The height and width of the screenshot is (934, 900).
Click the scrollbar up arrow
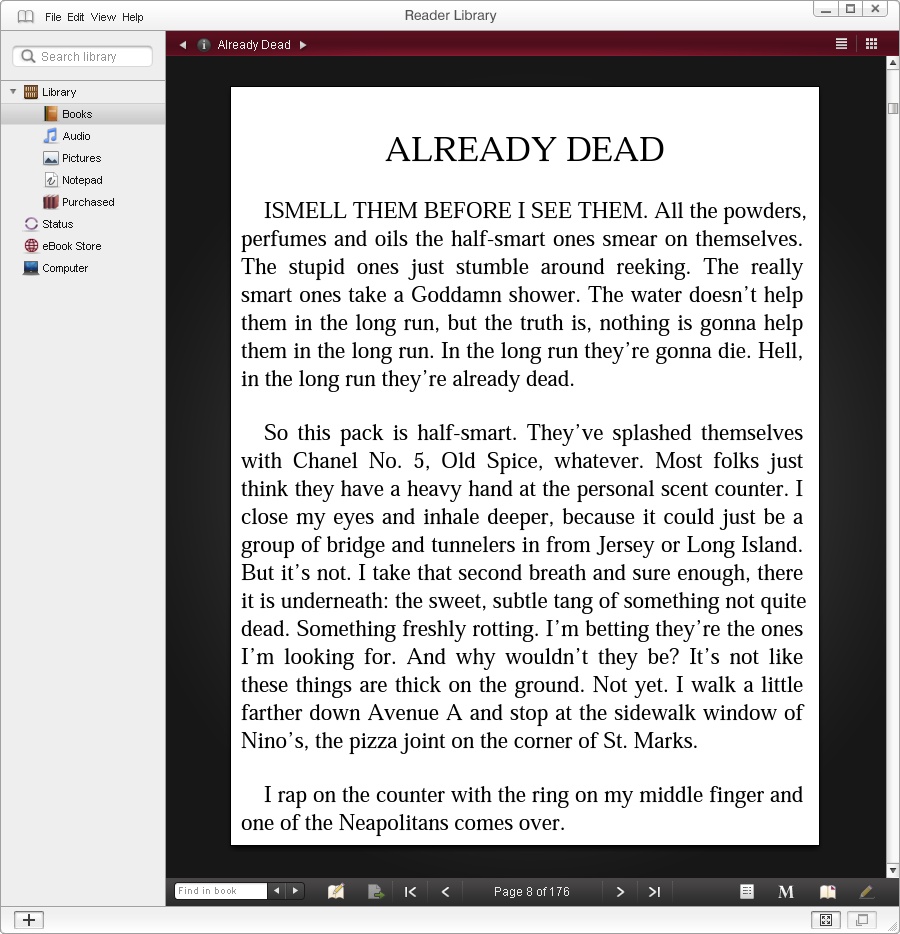point(892,63)
